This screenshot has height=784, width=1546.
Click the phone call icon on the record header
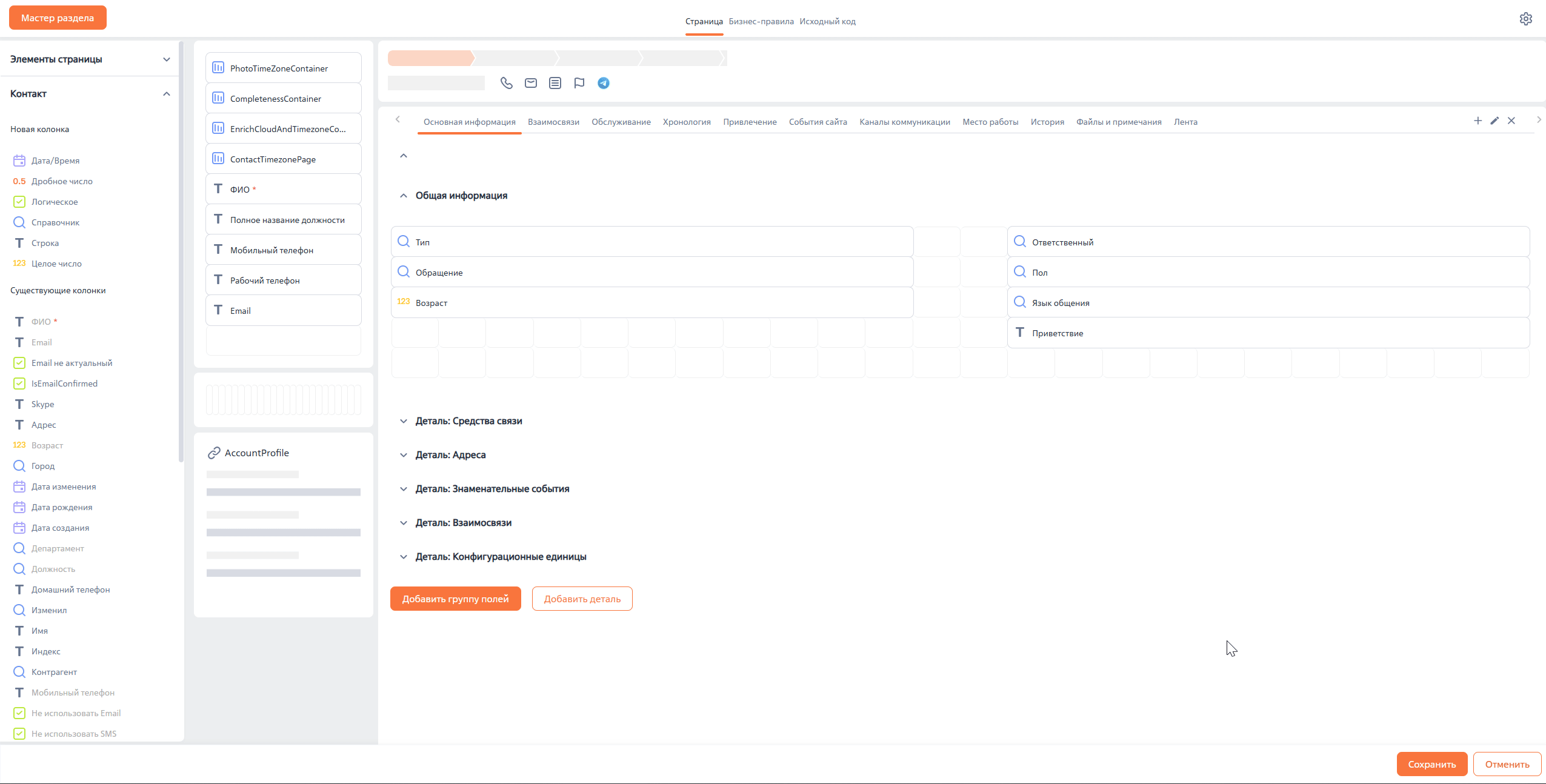pos(507,83)
